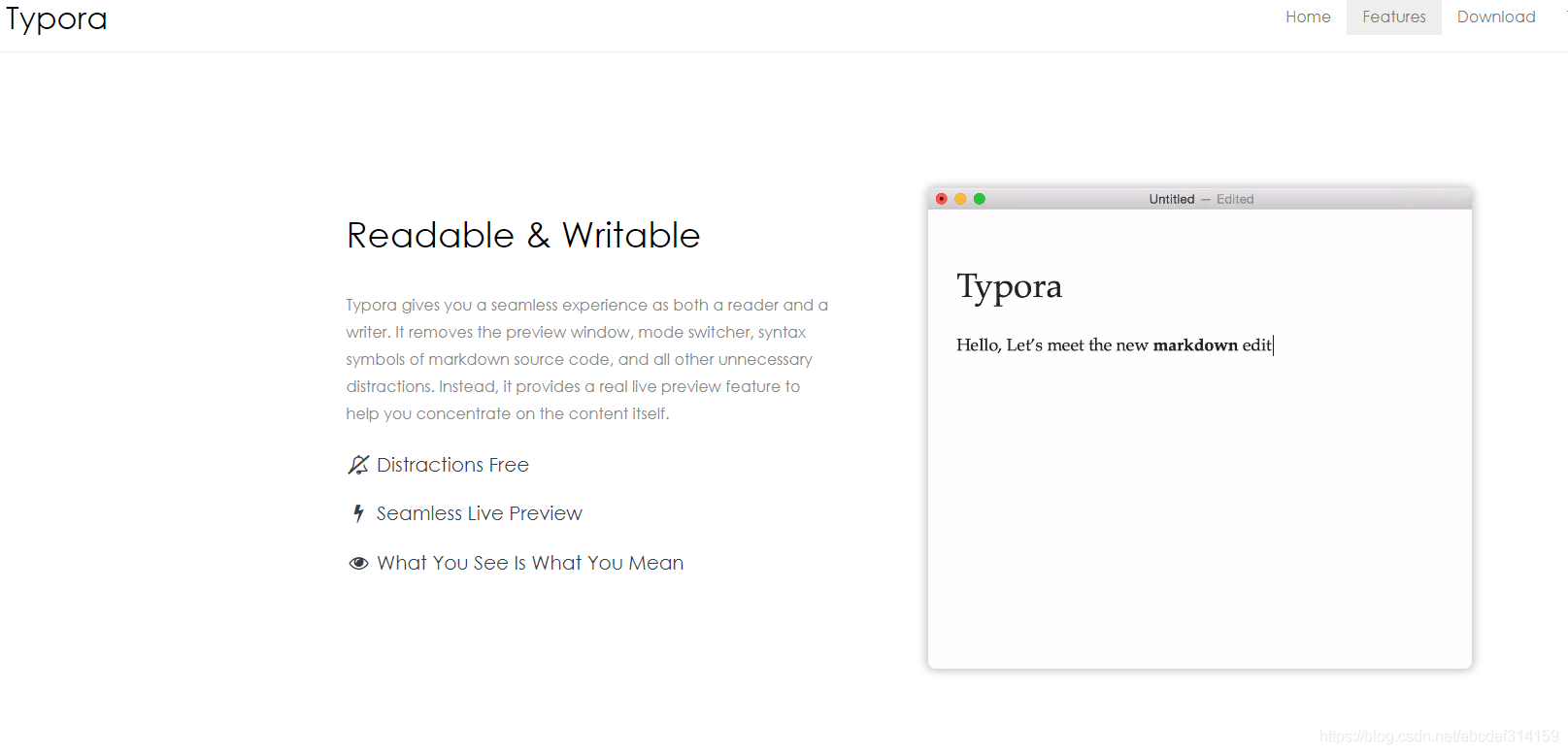The image size is (1568, 754).
Task: Click the Seamless Live Preview lightning icon
Action: [358, 513]
